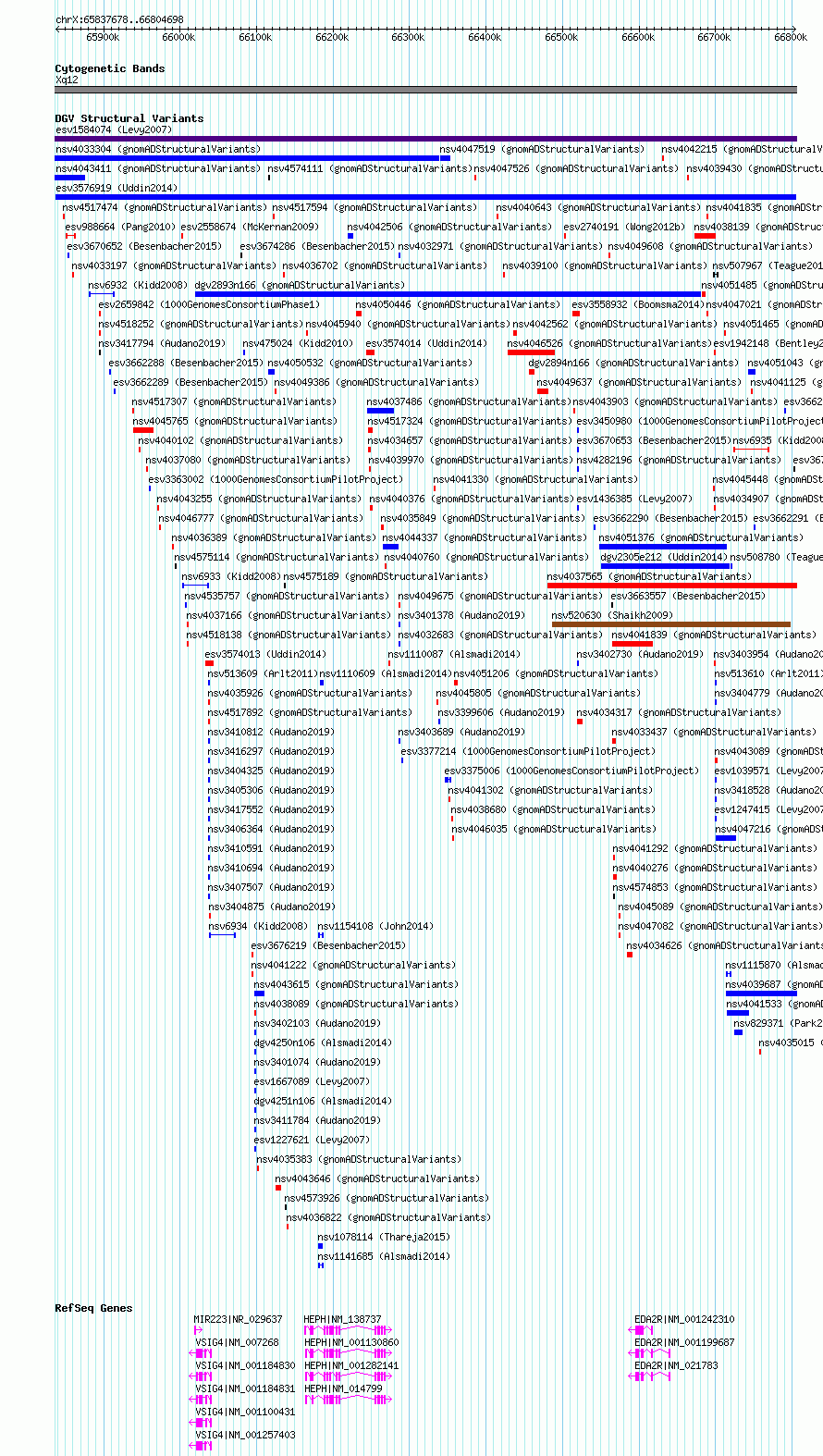Image resolution: width=823 pixels, height=1456 pixels.
Task: Open transcript VSIG4|NM_001257403
Action: 245,1435
